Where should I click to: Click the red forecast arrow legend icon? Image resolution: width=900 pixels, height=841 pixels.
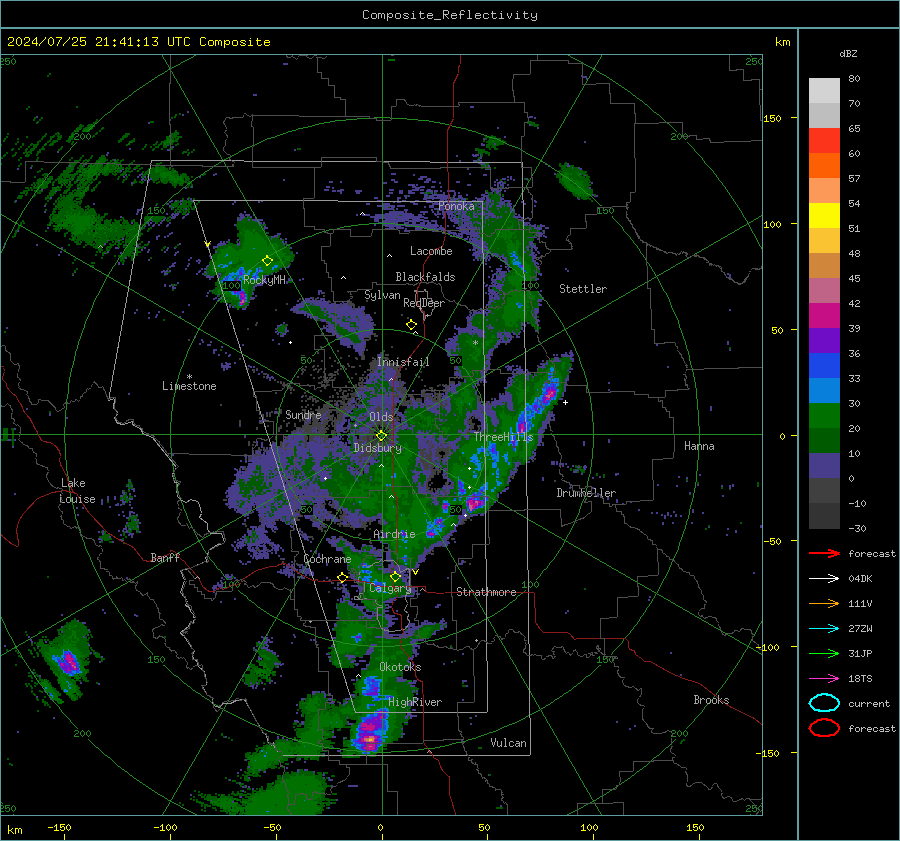coord(824,553)
